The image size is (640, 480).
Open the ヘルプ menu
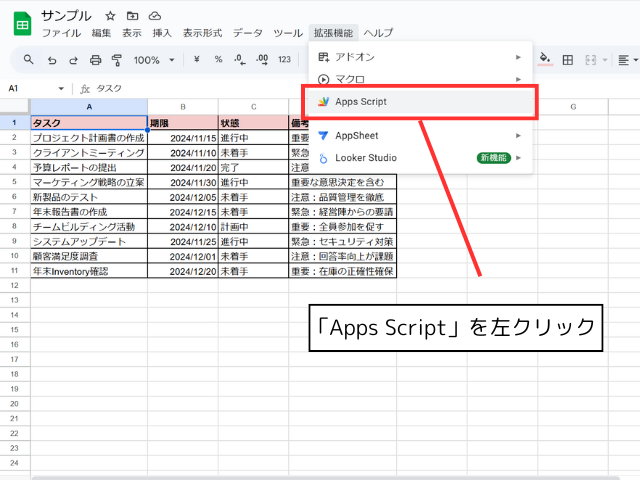pyautogui.click(x=378, y=33)
